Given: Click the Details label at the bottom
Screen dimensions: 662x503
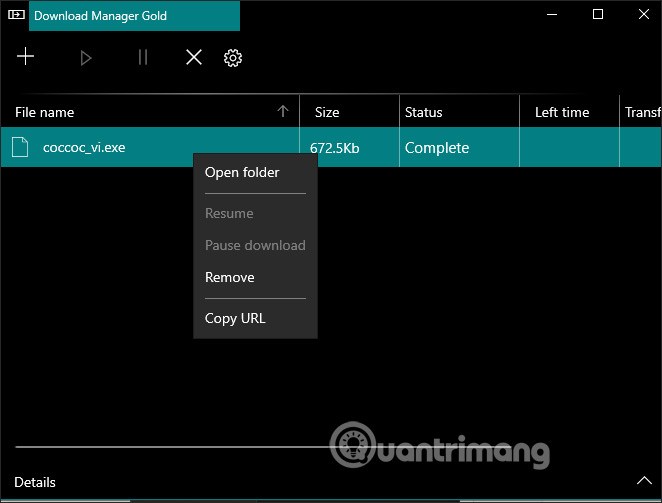Looking at the screenshot, I should click(35, 482).
